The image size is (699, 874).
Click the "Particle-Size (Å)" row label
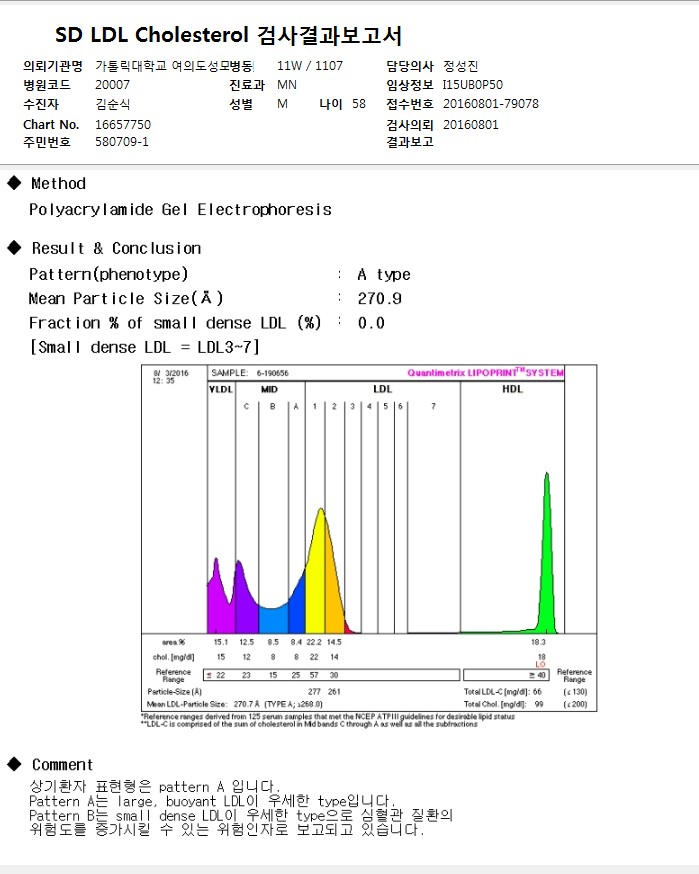tap(174, 692)
